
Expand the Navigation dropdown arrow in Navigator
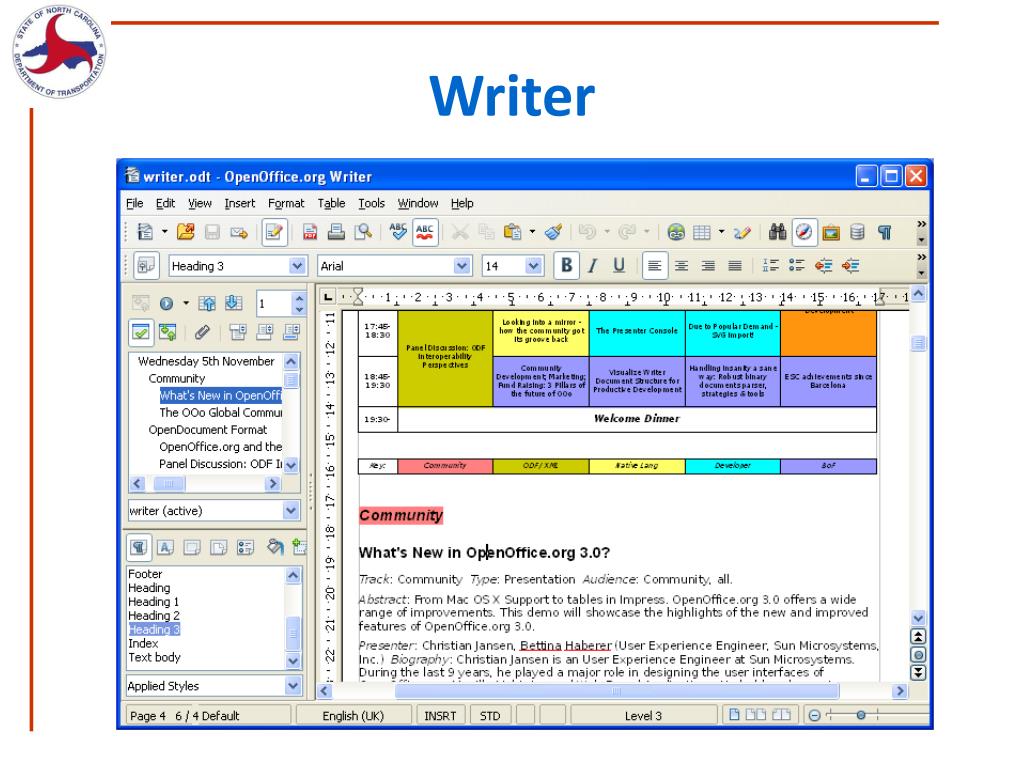[x=186, y=303]
